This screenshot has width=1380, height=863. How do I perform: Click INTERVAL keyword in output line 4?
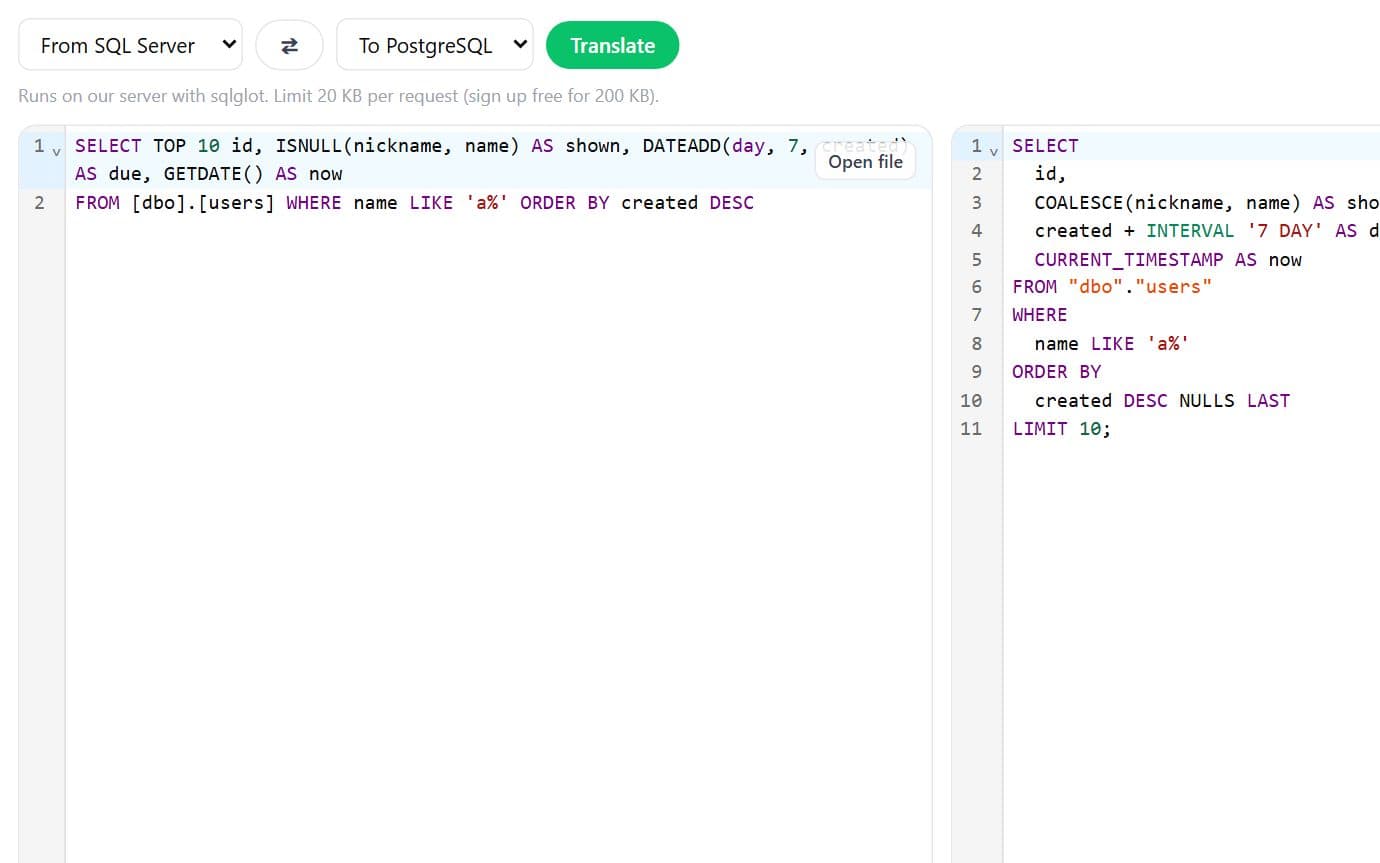tap(1190, 231)
